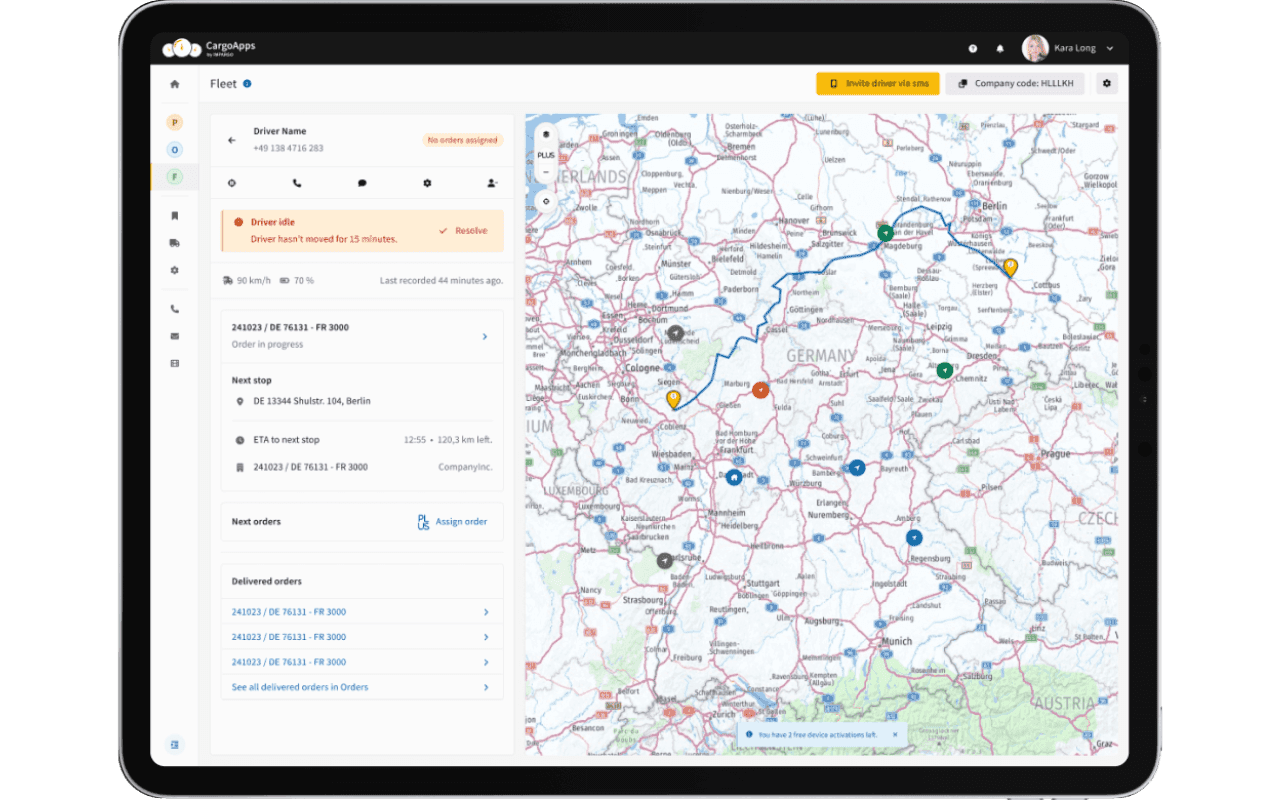
Task: Click the notification bell in the top bar
Action: coord(1000,48)
